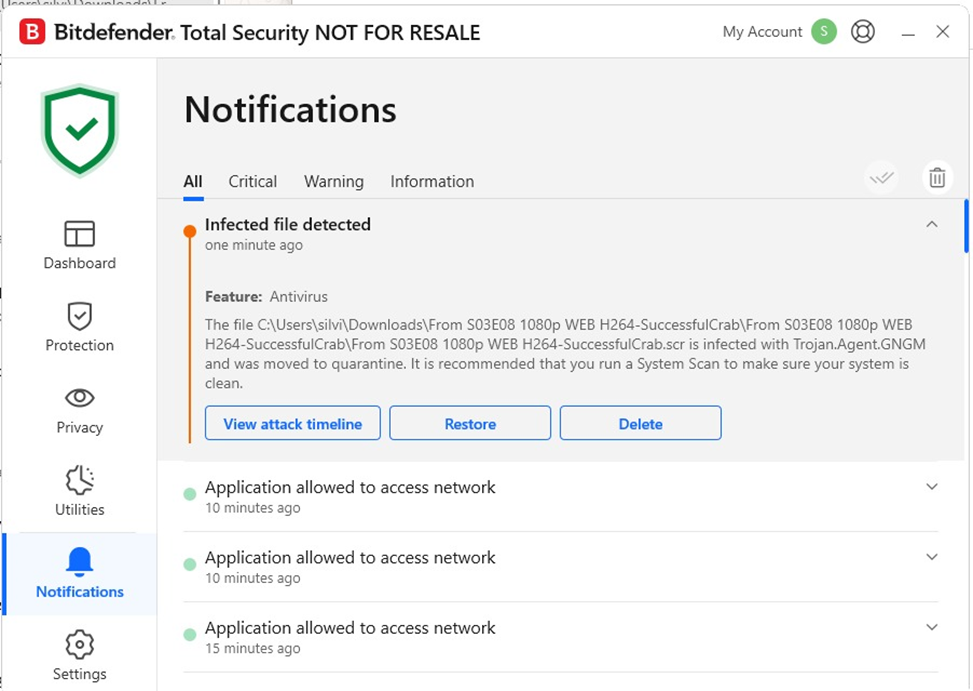Click the Notifications bell icon

(79, 561)
